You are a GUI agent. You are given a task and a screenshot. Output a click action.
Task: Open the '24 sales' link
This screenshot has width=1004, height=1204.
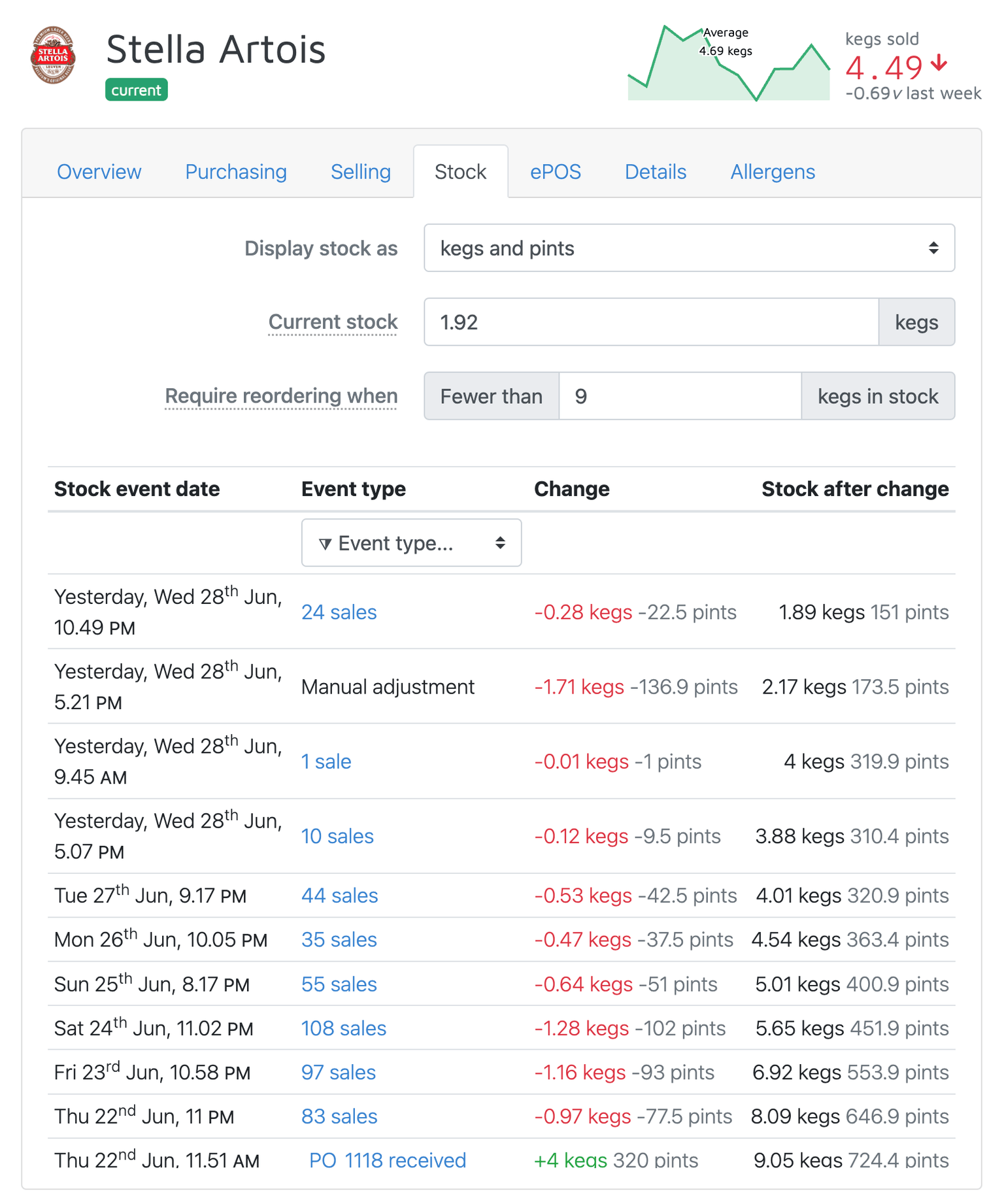339,612
